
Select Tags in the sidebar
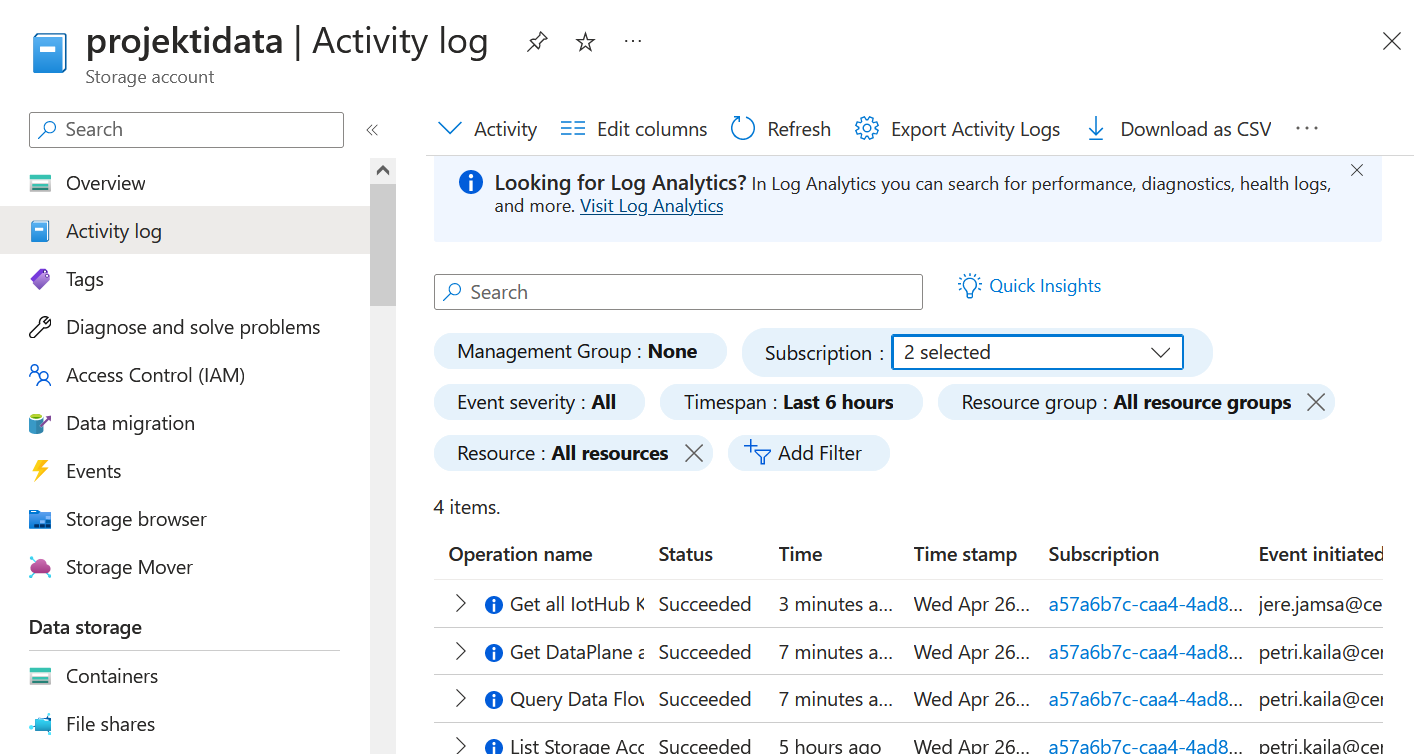[x=82, y=278]
